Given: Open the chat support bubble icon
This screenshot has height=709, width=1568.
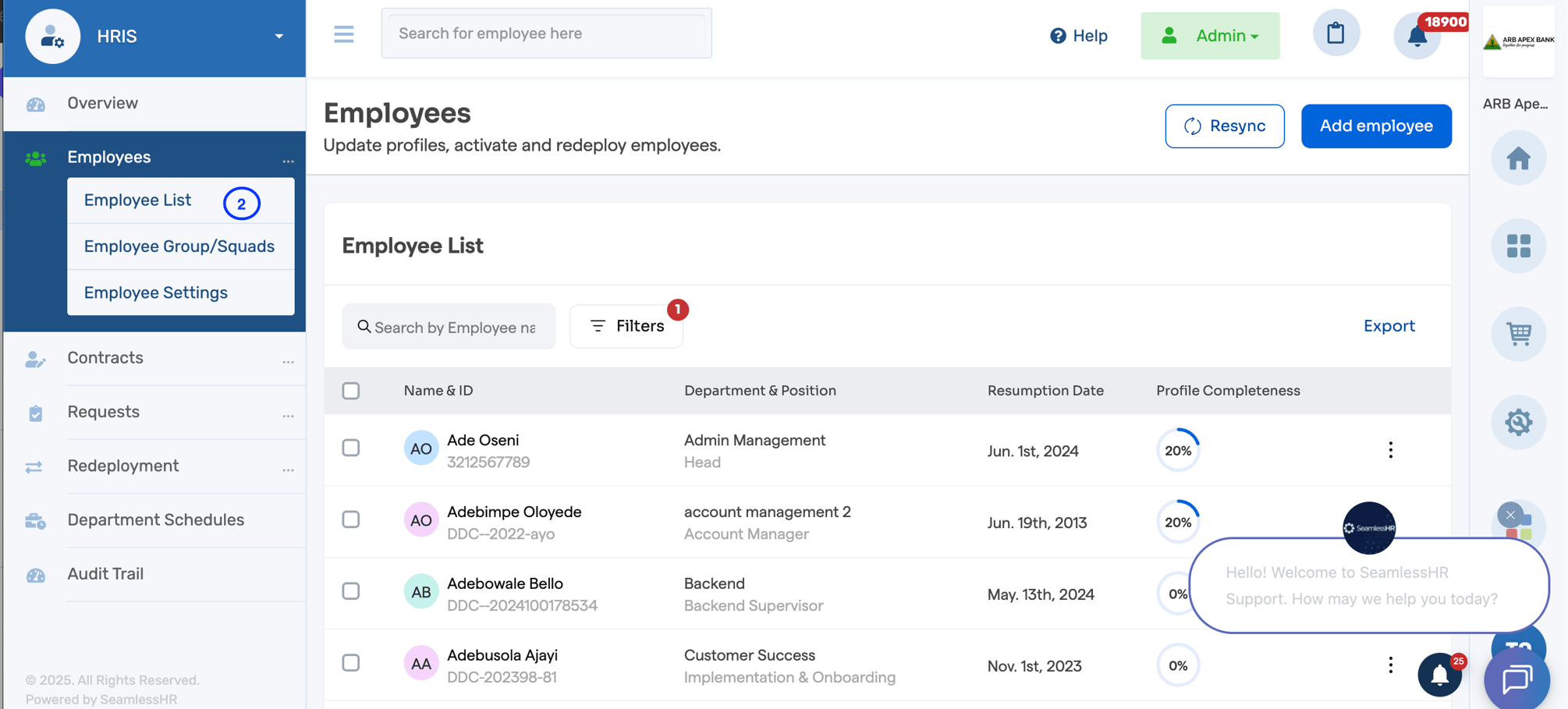Looking at the screenshot, I should point(1517,679).
